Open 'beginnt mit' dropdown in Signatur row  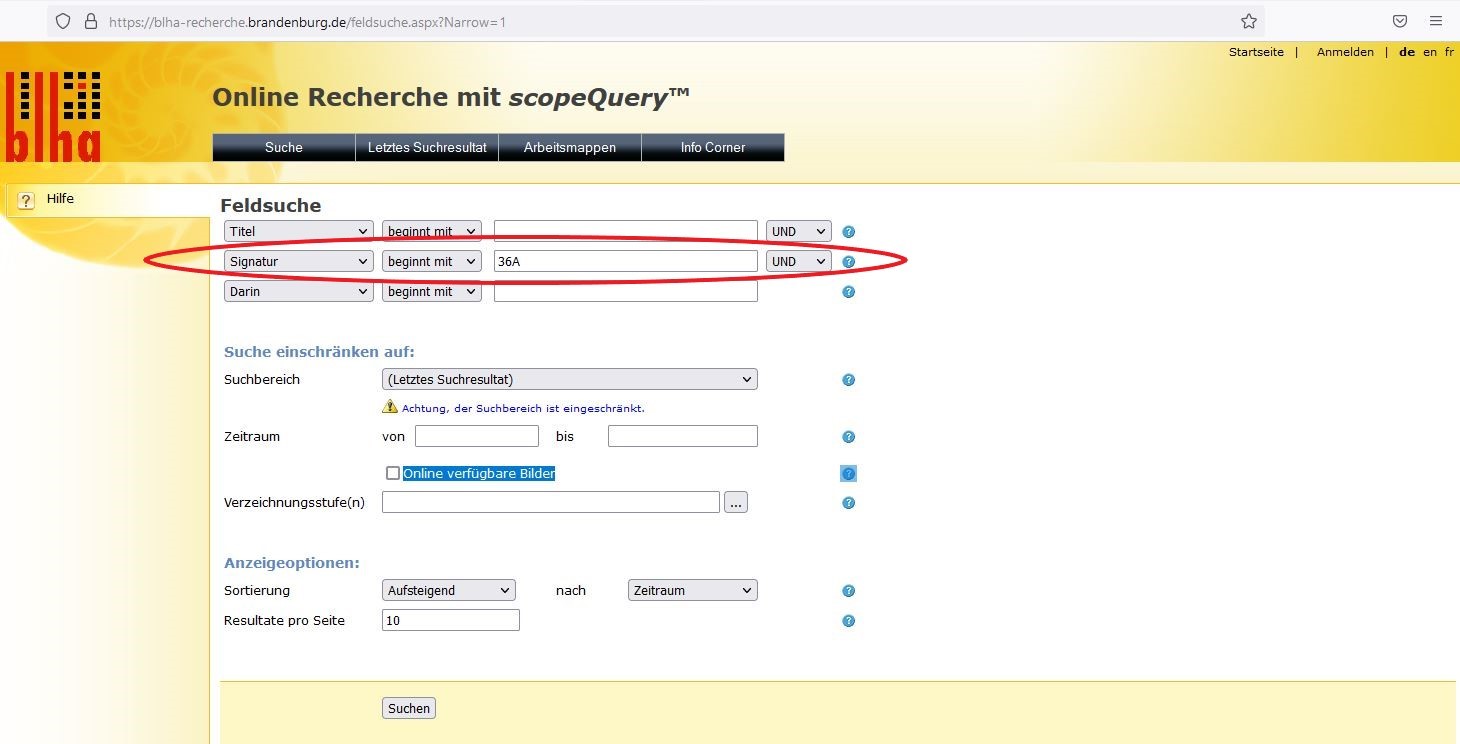432,261
